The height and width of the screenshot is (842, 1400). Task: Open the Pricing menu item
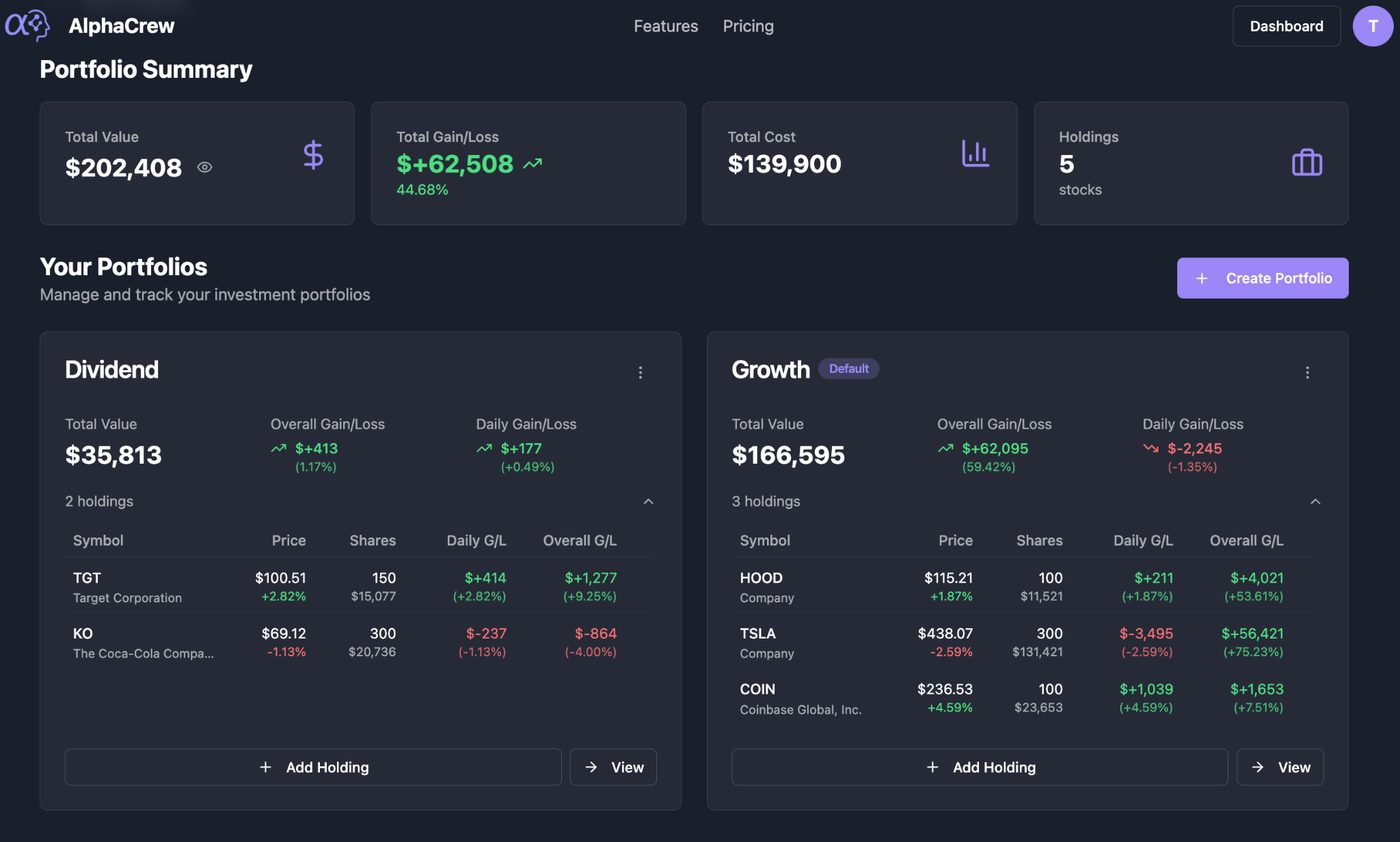point(747,26)
